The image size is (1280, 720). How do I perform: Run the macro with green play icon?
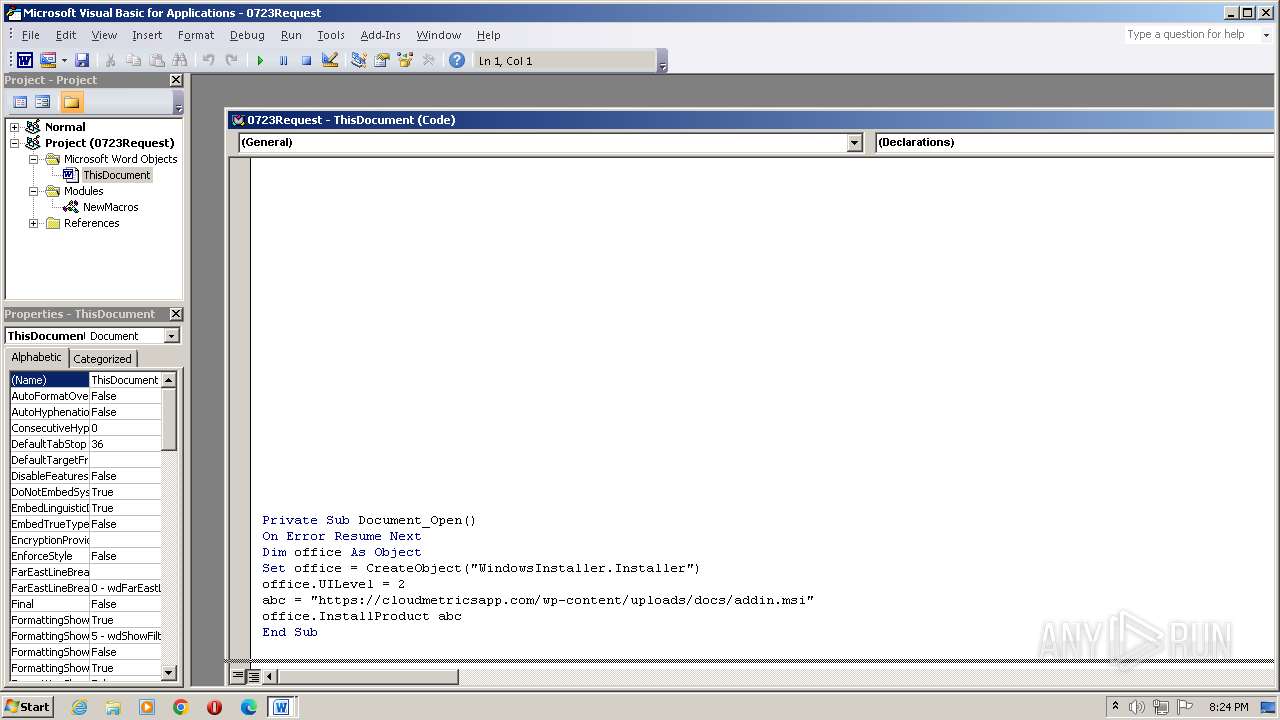click(260, 61)
